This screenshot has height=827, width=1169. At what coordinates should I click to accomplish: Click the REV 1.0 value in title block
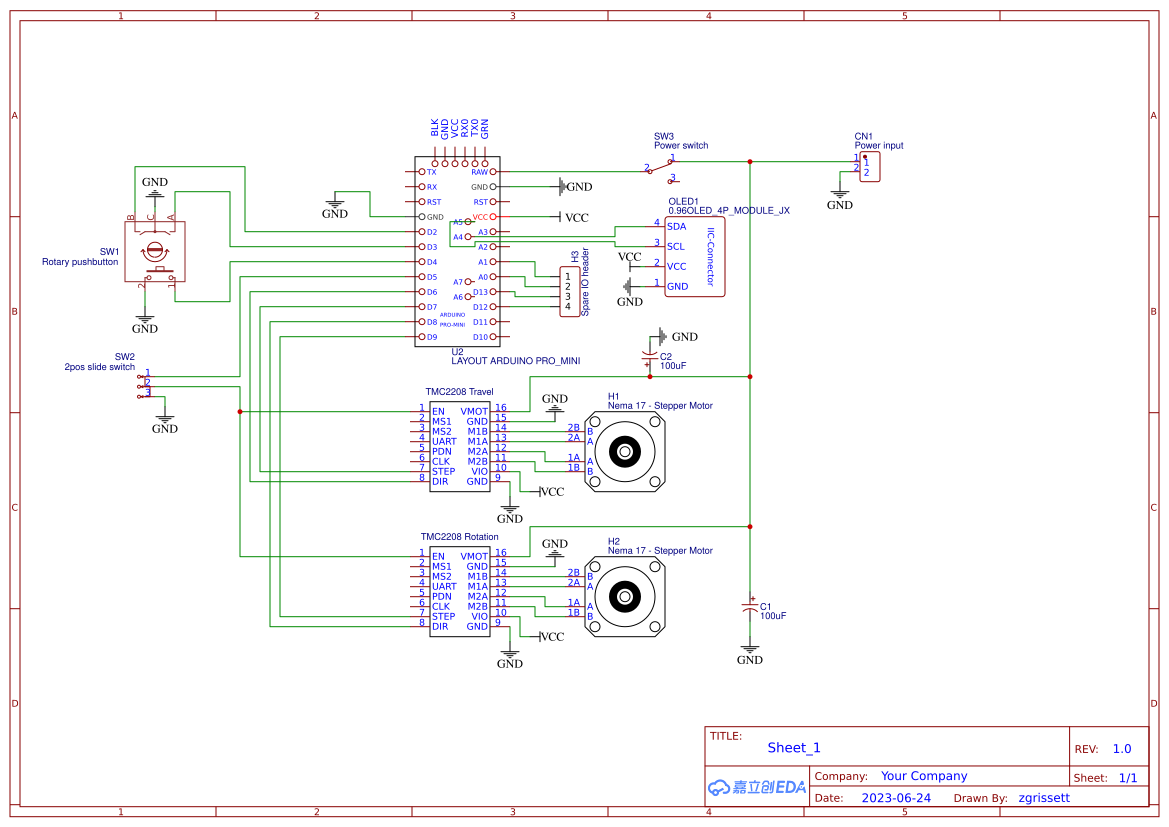pyautogui.click(x=1121, y=747)
